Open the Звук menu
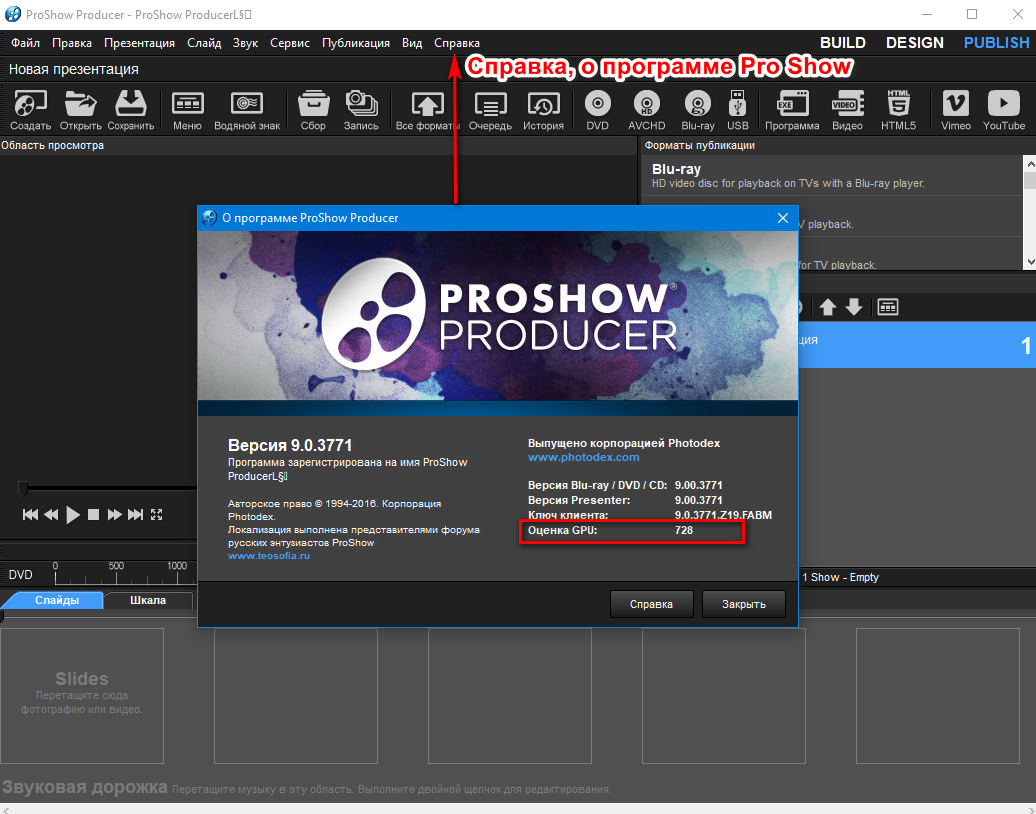The width and height of the screenshot is (1036, 814). [x=245, y=43]
